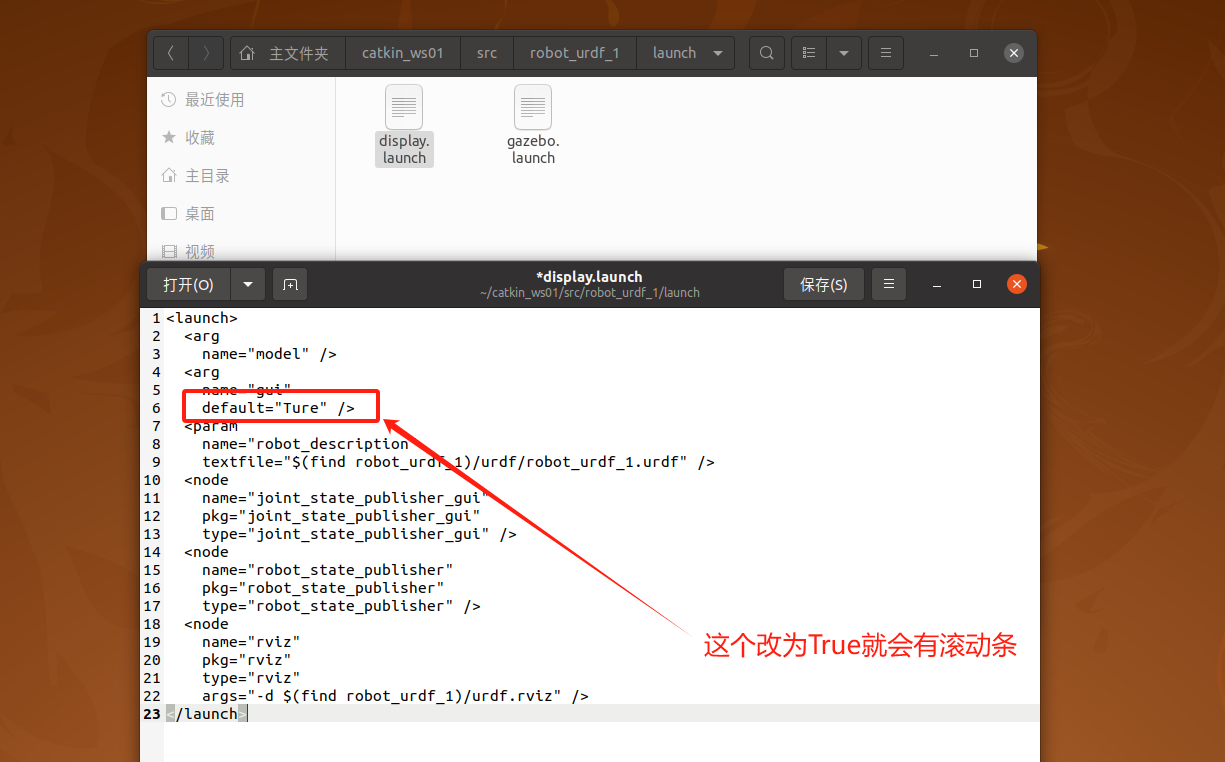Click name="robot_state_publisher" line 15
Screen dimensions: 1225x762
(327, 570)
